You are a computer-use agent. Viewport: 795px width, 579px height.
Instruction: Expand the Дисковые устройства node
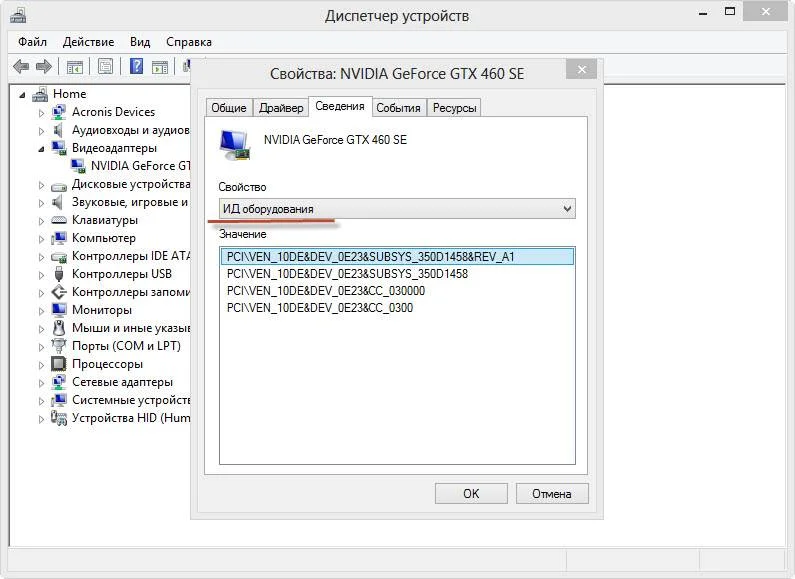pyautogui.click(x=42, y=185)
